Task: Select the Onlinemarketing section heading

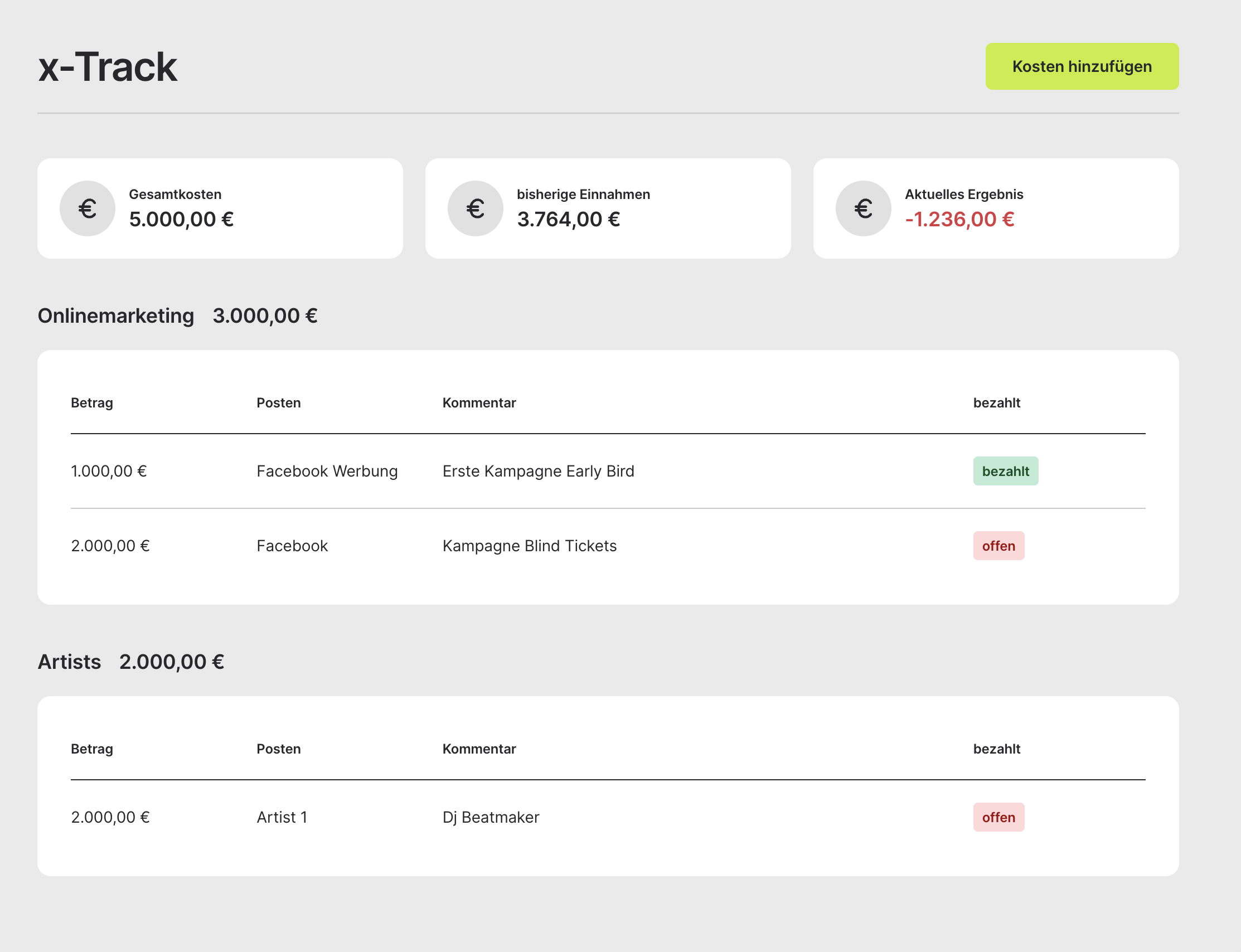Action: click(x=115, y=315)
